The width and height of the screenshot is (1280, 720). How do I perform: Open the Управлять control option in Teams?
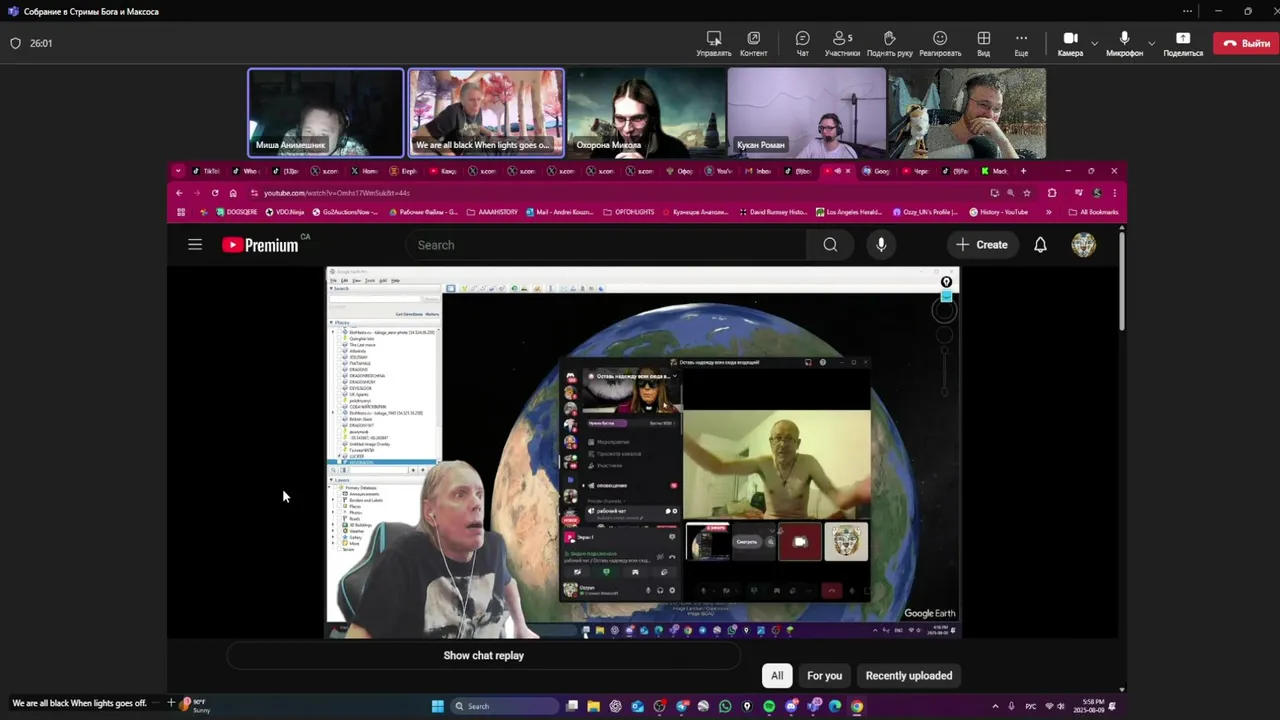click(x=714, y=43)
